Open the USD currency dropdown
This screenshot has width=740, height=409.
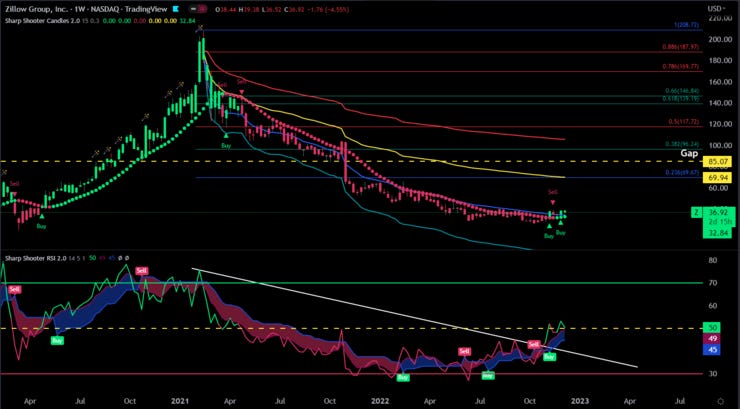[715, 8]
